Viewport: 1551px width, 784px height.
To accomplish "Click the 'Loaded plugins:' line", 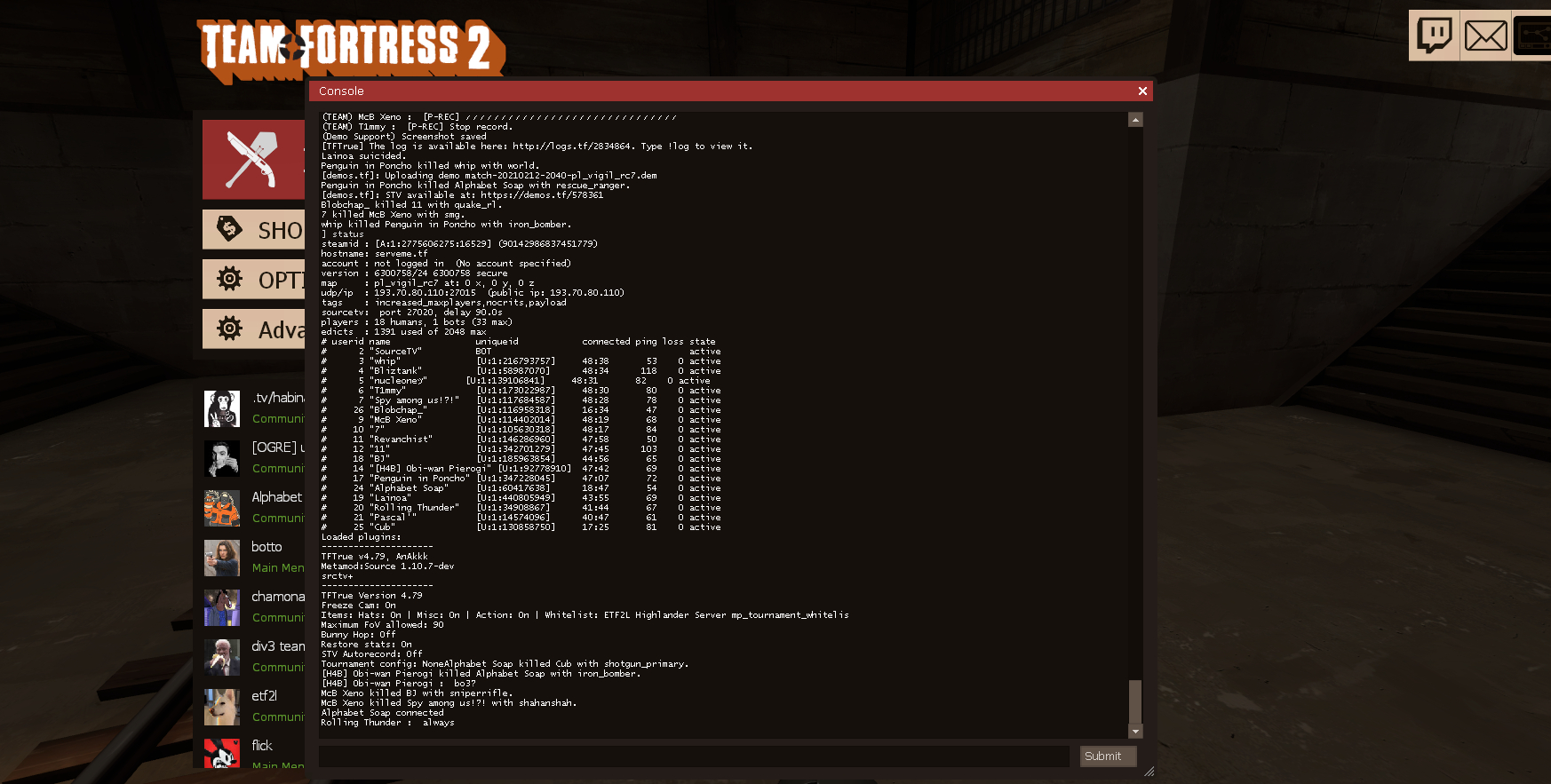I will [361, 537].
